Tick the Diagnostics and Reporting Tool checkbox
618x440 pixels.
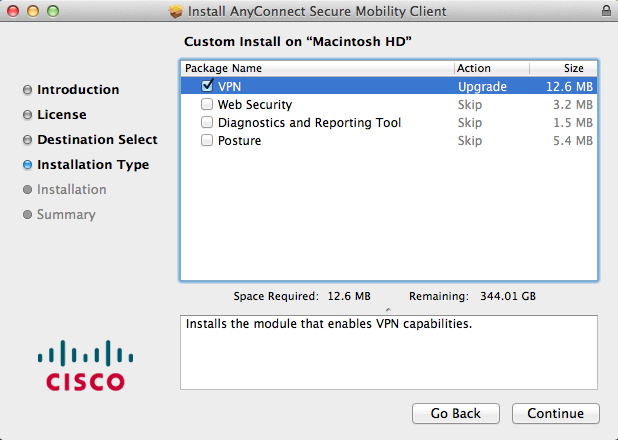[207, 122]
